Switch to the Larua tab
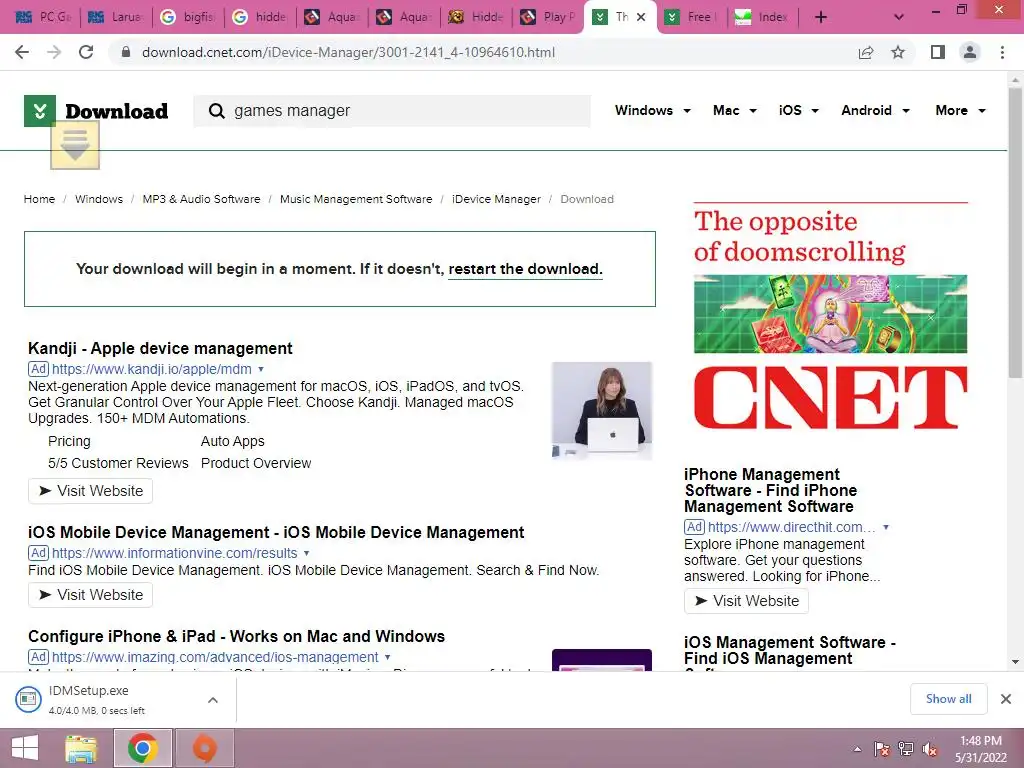 tap(115, 17)
